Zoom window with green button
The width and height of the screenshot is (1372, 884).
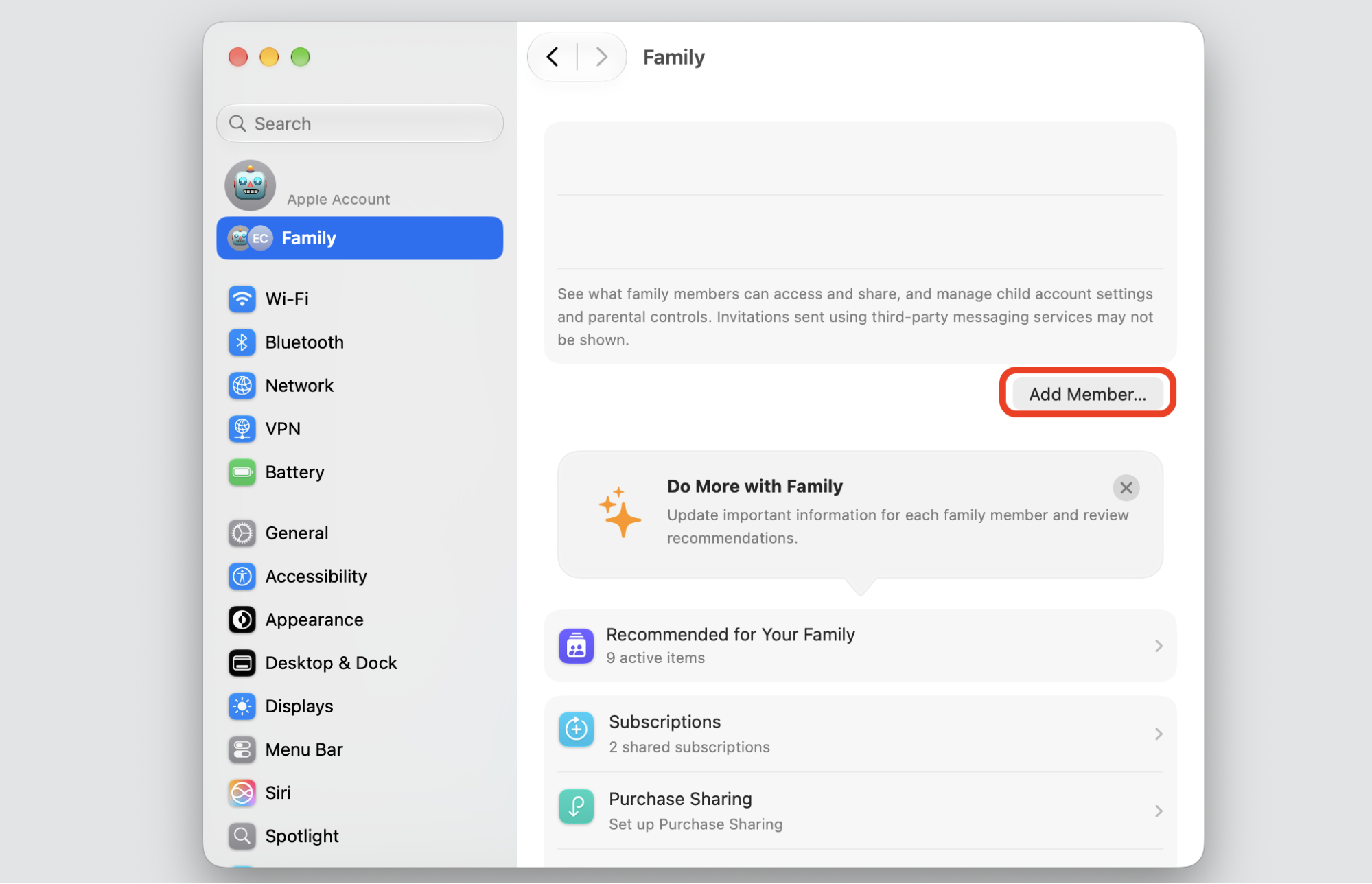pyautogui.click(x=301, y=57)
